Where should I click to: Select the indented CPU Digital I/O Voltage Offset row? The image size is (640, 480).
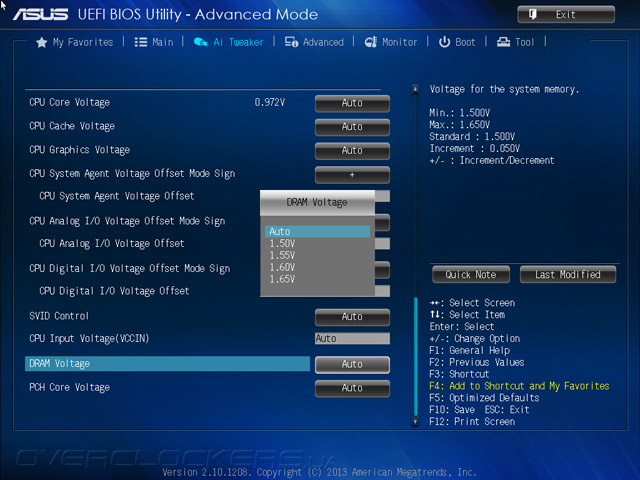click(114, 291)
